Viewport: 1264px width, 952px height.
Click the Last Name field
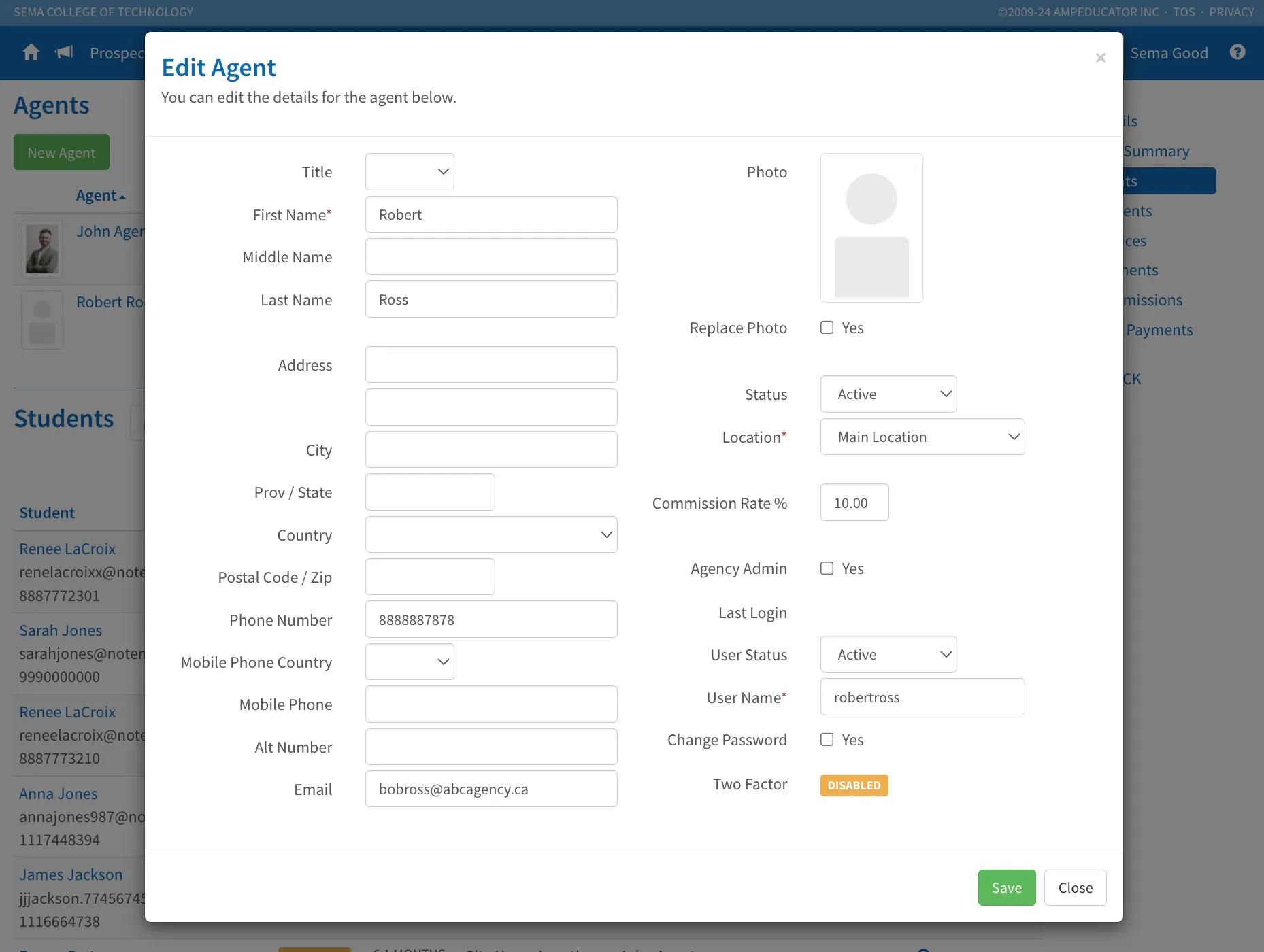click(x=491, y=299)
